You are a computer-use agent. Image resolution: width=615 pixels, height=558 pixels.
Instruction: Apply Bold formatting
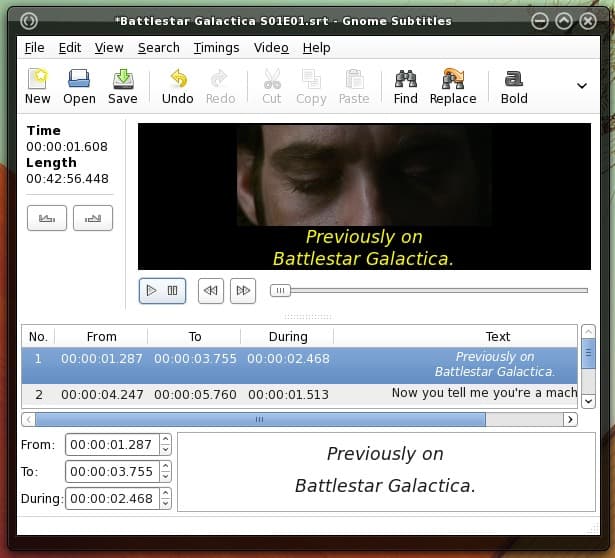514,86
